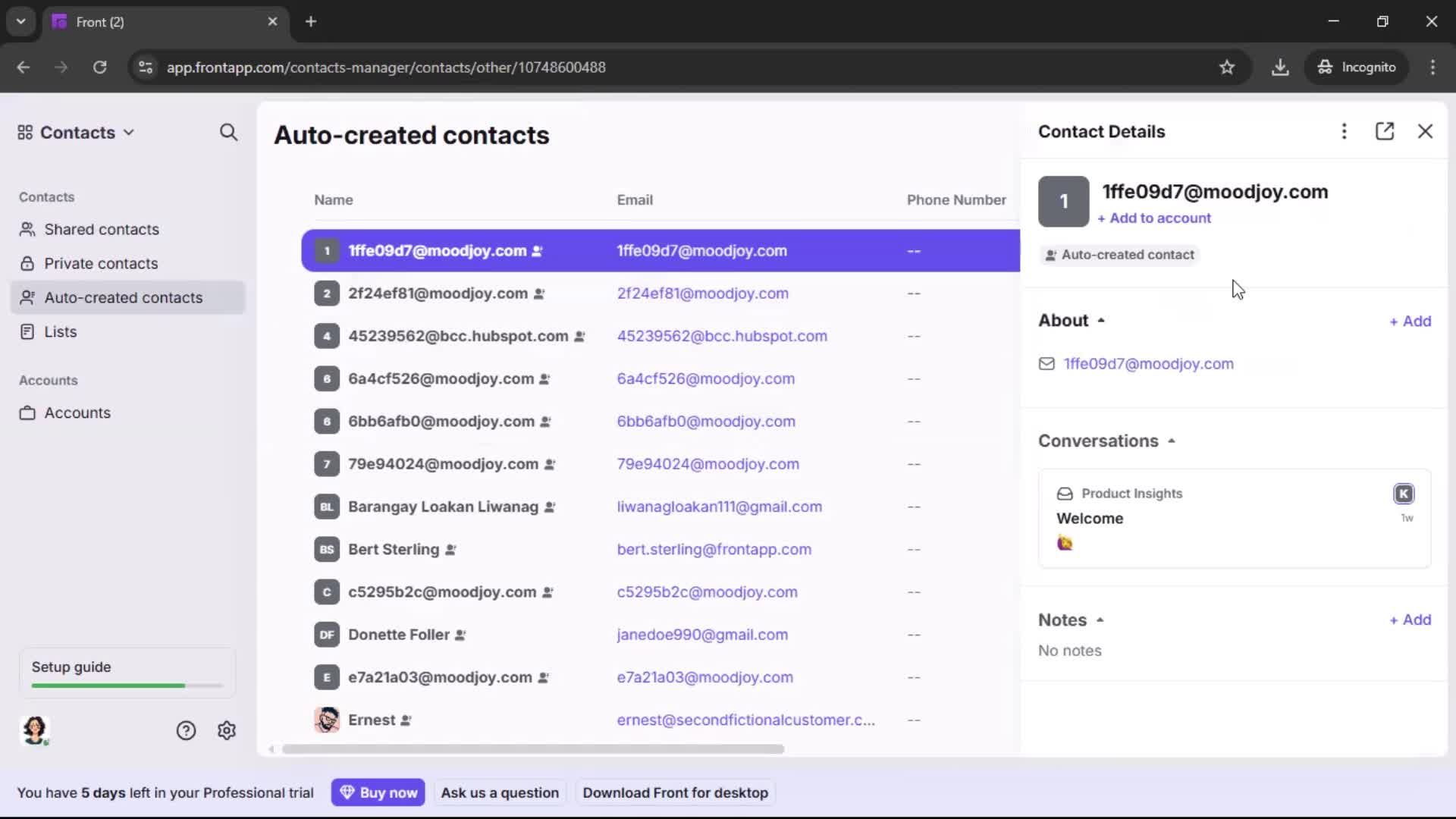Image resolution: width=1456 pixels, height=819 pixels.
Task: Click the Add to account link
Action: click(x=1155, y=218)
